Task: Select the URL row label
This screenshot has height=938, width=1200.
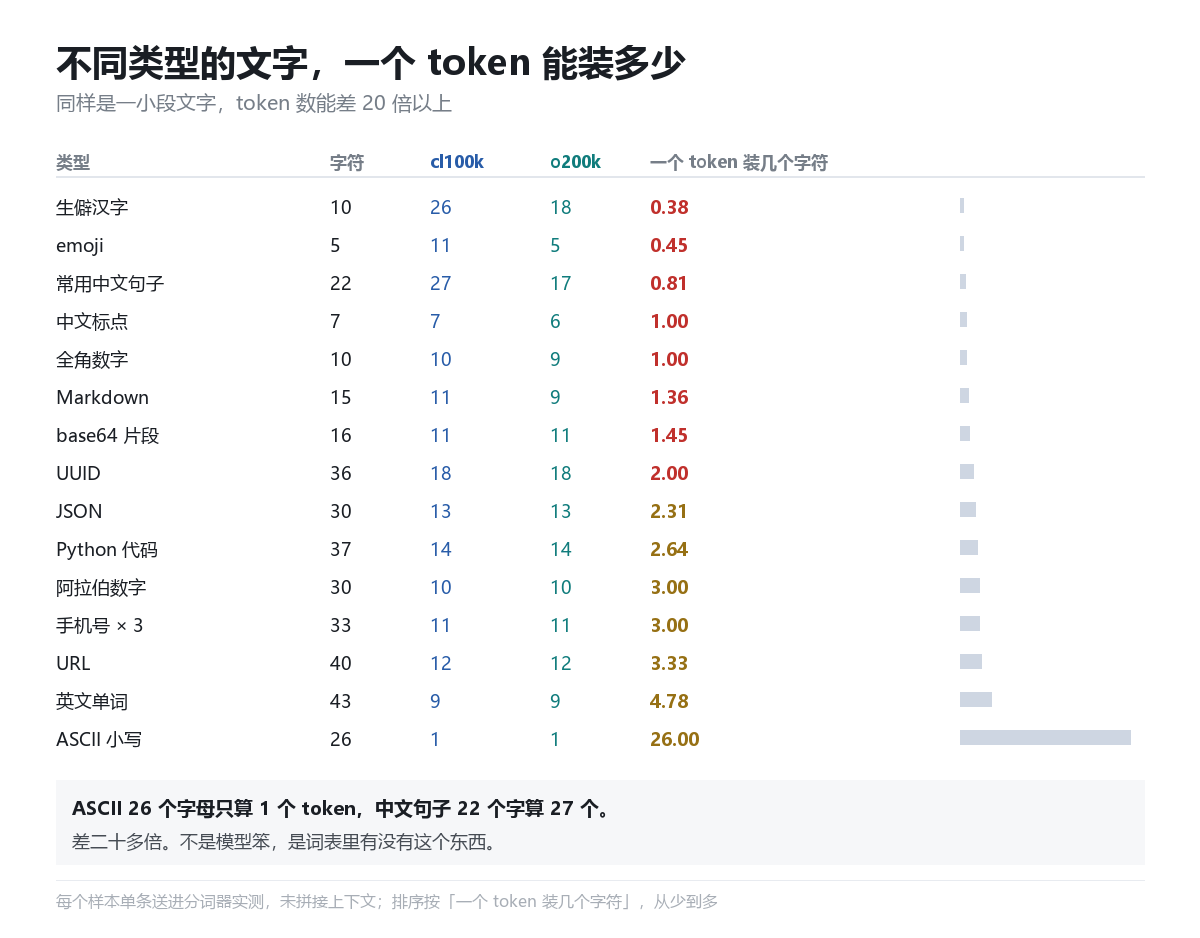Action: pos(73,664)
